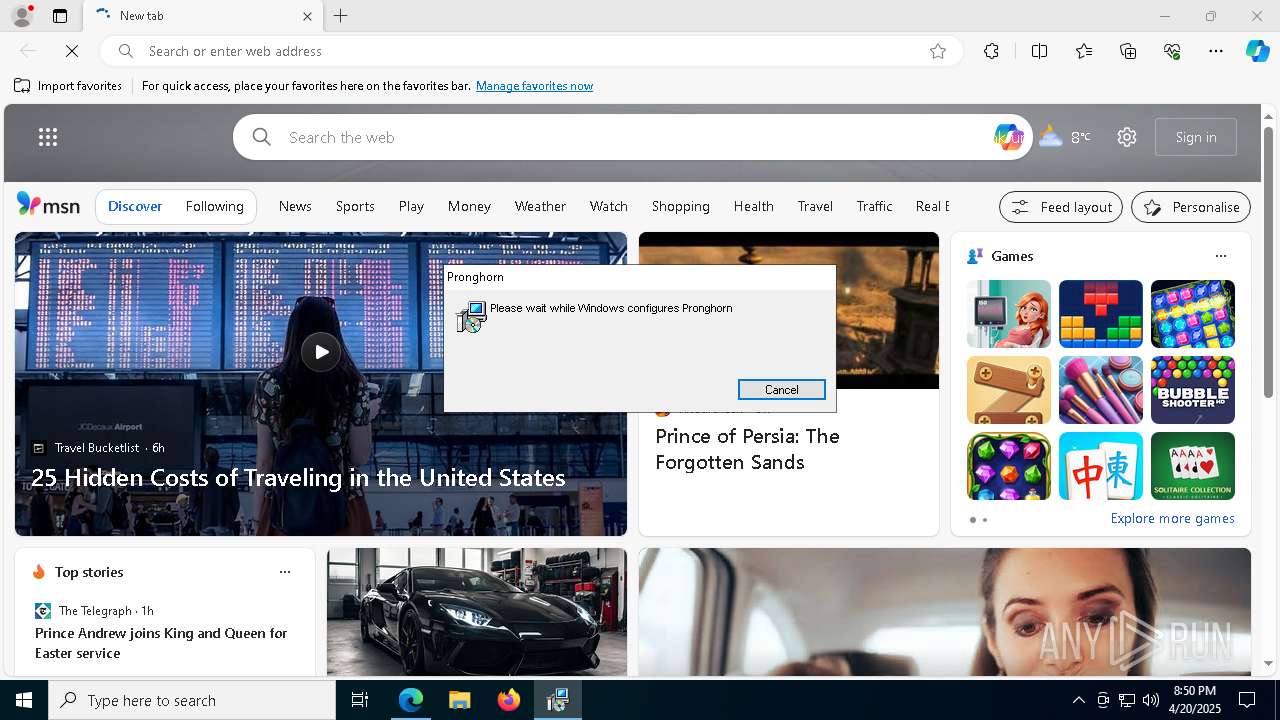Open the Weather menu item
The height and width of the screenshot is (720, 1280).
point(540,206)
